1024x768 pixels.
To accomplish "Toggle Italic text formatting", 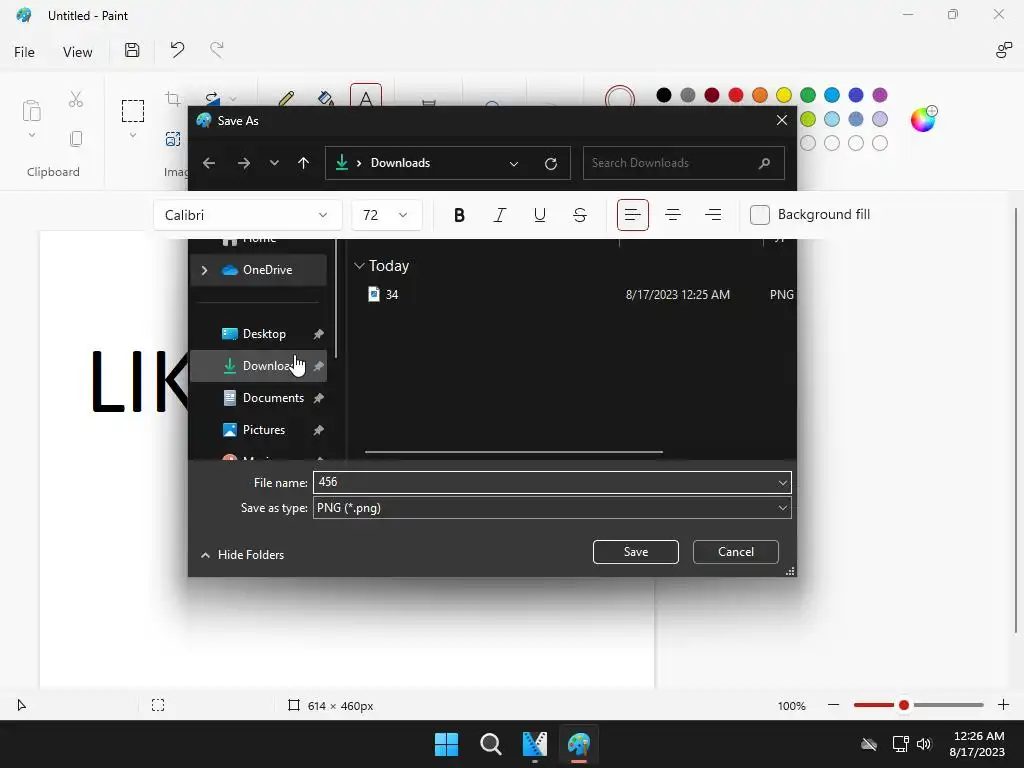I will (x=500, y=215).
